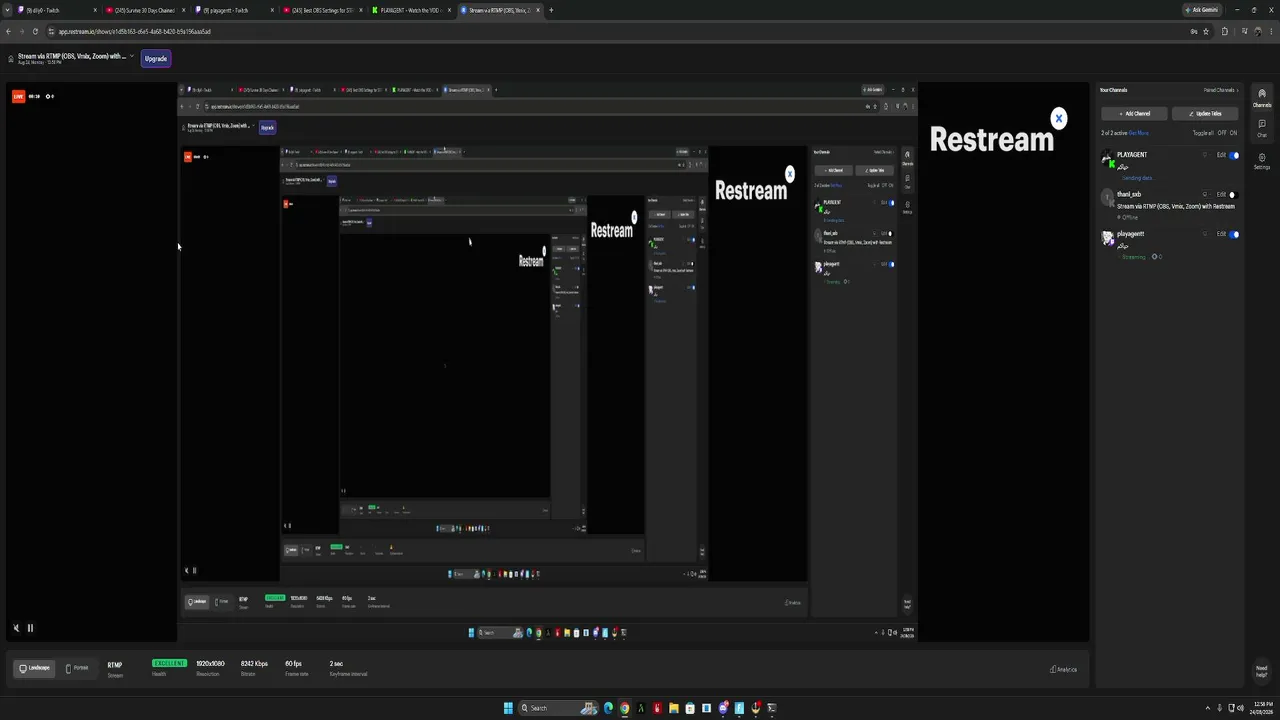Open the Settings sidebar panel

[1262, 160]
